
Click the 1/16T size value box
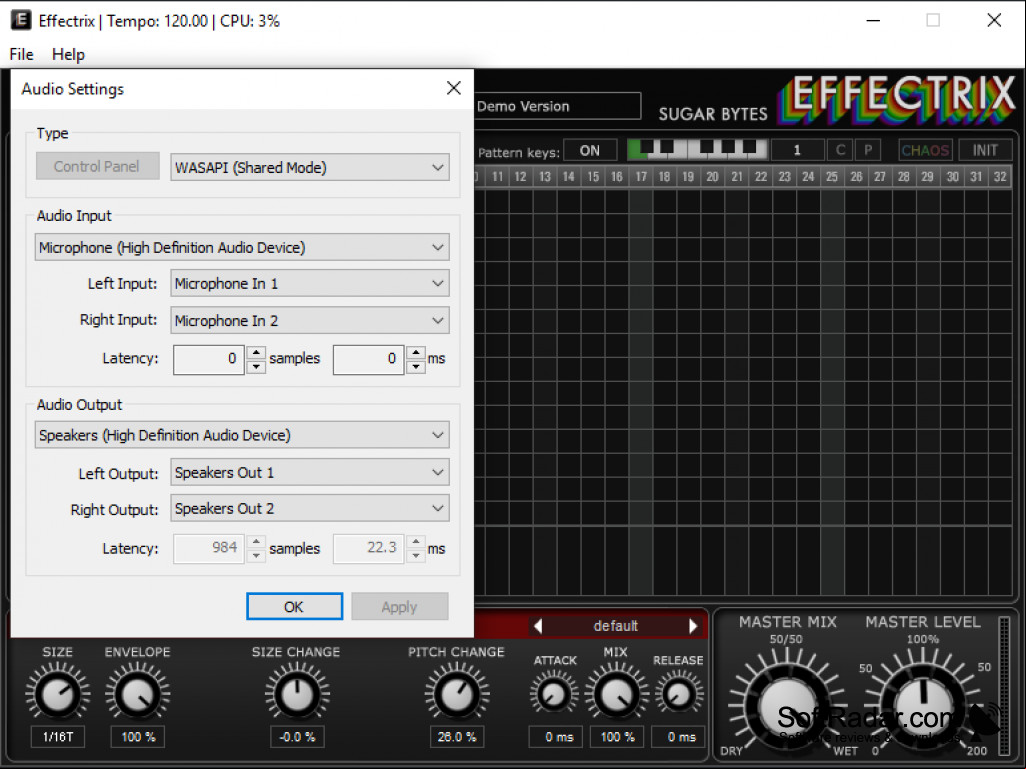click(58, 736)
